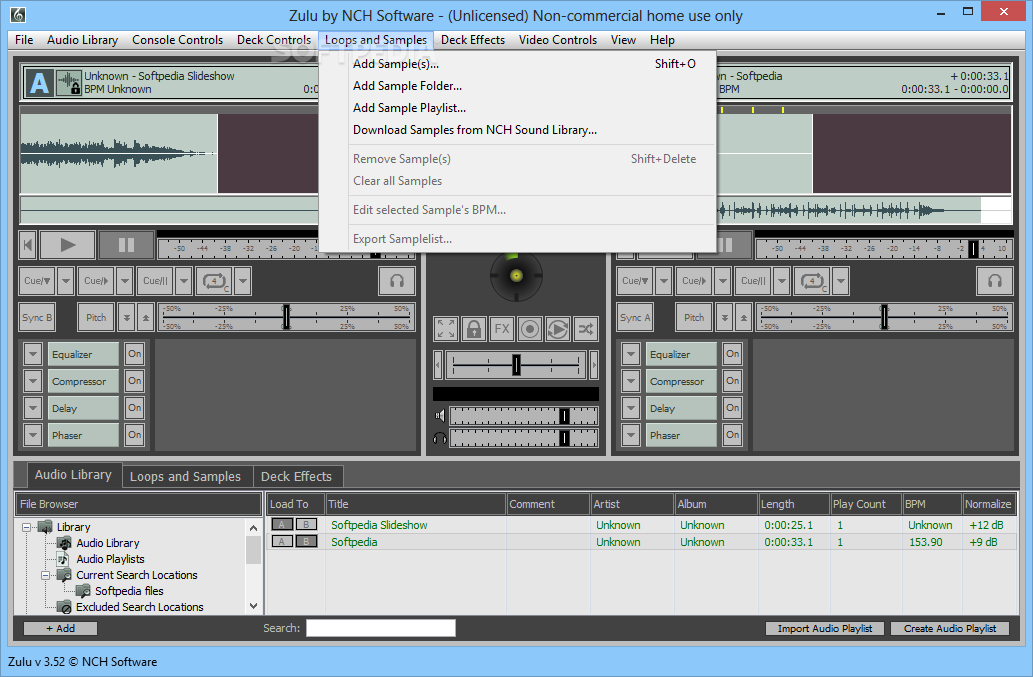Open loop options dropdown on Deck A

point(242,281)
